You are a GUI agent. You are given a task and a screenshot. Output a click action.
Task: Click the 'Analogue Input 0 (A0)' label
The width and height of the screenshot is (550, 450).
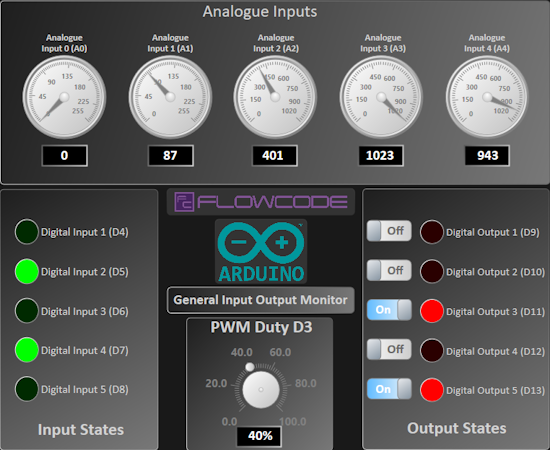pos(65,43)
